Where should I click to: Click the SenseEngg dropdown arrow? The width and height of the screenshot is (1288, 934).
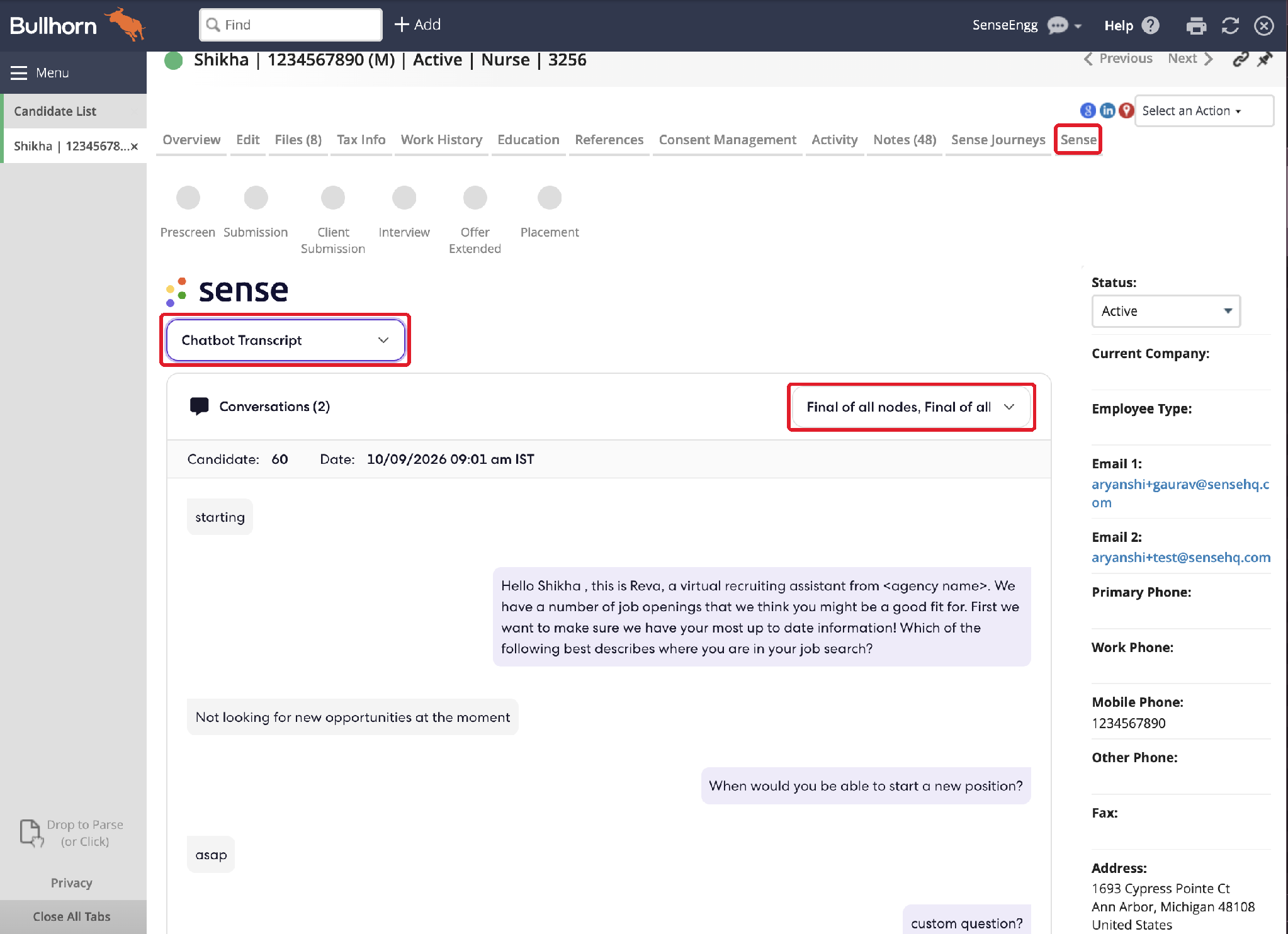(1078, 26)
